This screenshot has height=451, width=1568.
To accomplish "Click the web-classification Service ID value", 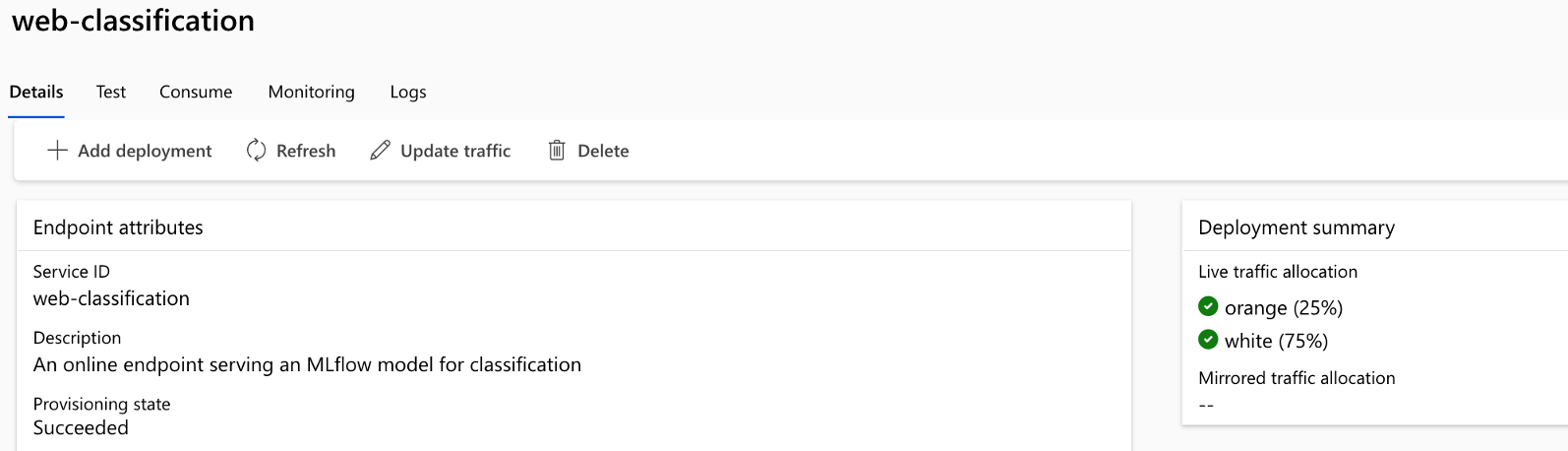I will (x=111, y=298).
